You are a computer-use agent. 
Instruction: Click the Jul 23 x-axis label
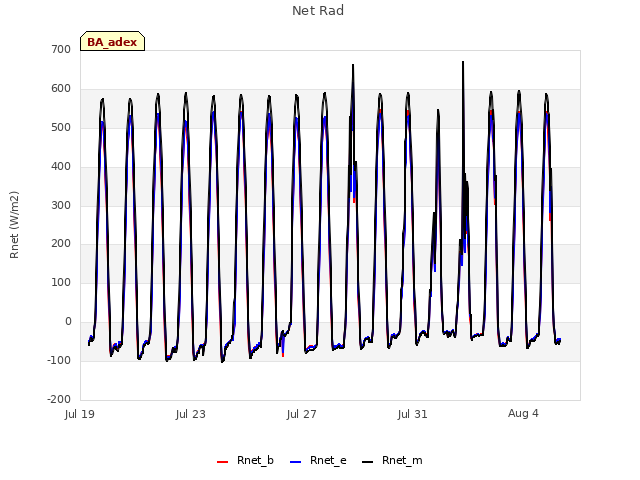tap(191, 414)
